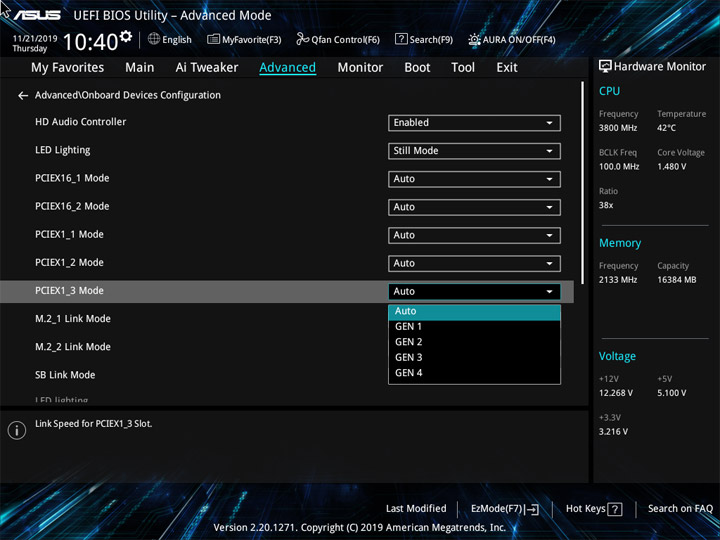Click the globe language icon
This screenshot has height=540, width=720.
point(154,39)
